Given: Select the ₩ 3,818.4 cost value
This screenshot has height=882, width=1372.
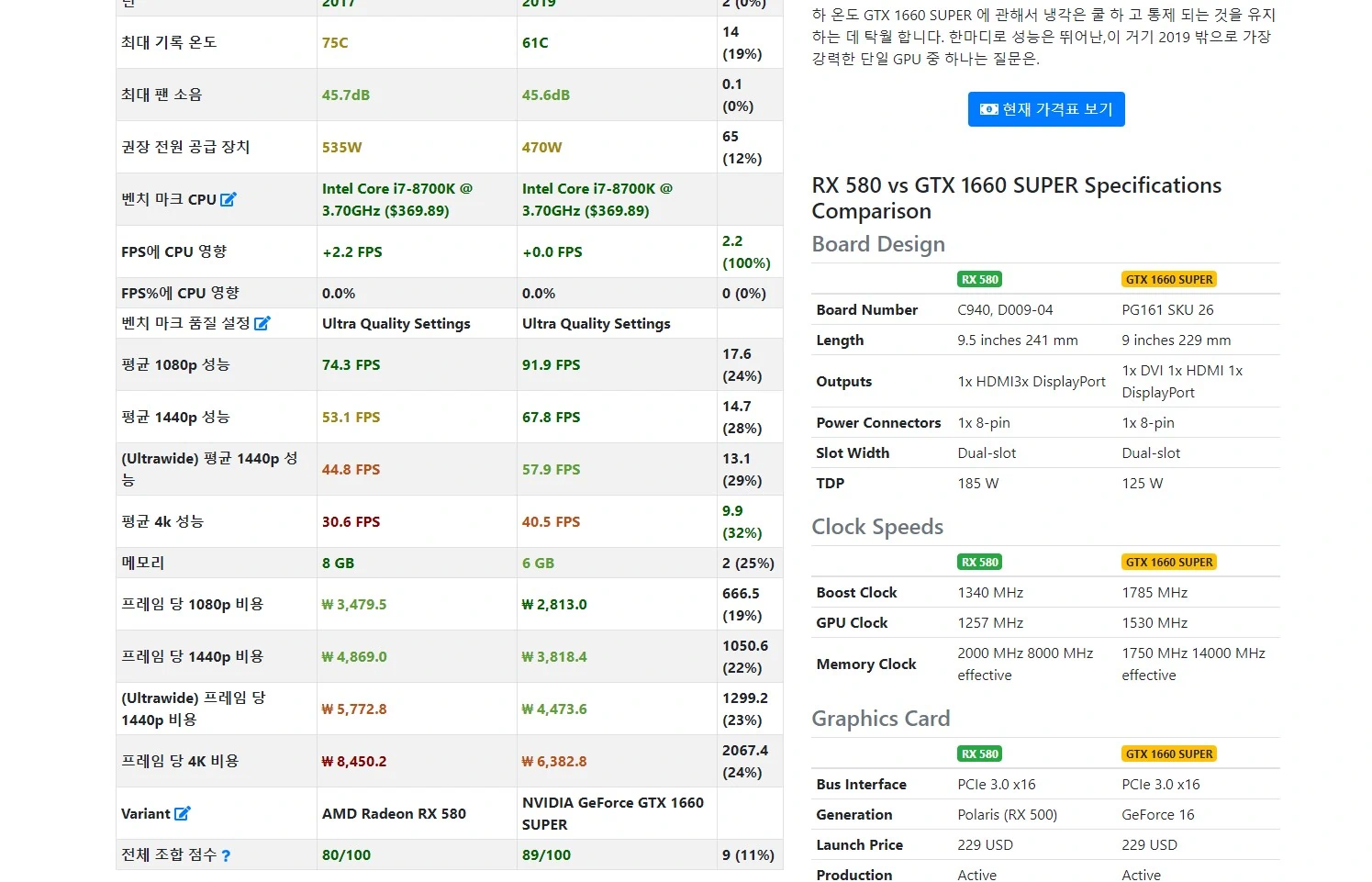Looking at the screenshot, I should pyautogui.click(x=554, y=656).
